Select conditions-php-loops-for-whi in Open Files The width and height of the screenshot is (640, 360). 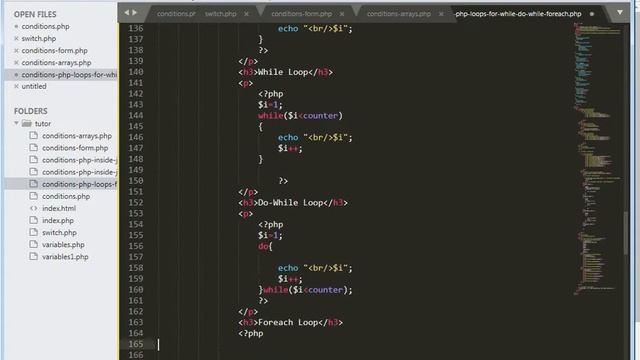69,75
